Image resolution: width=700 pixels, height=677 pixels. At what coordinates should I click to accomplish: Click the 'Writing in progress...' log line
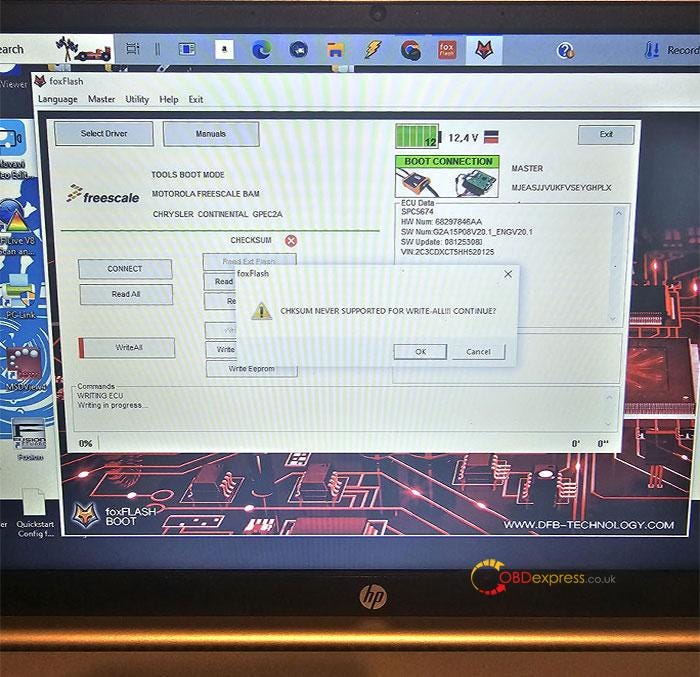[x=112, y=405]
